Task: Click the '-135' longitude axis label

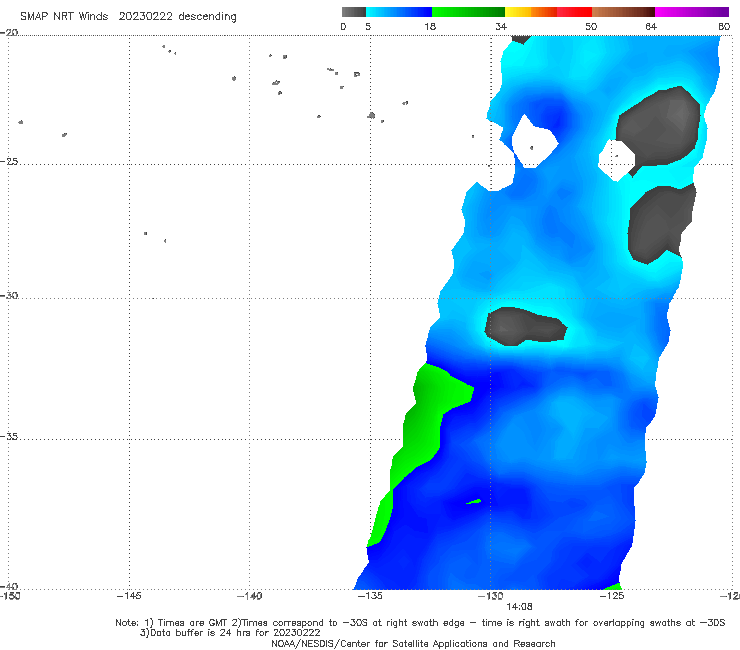Action: click(x=370, y=596)
